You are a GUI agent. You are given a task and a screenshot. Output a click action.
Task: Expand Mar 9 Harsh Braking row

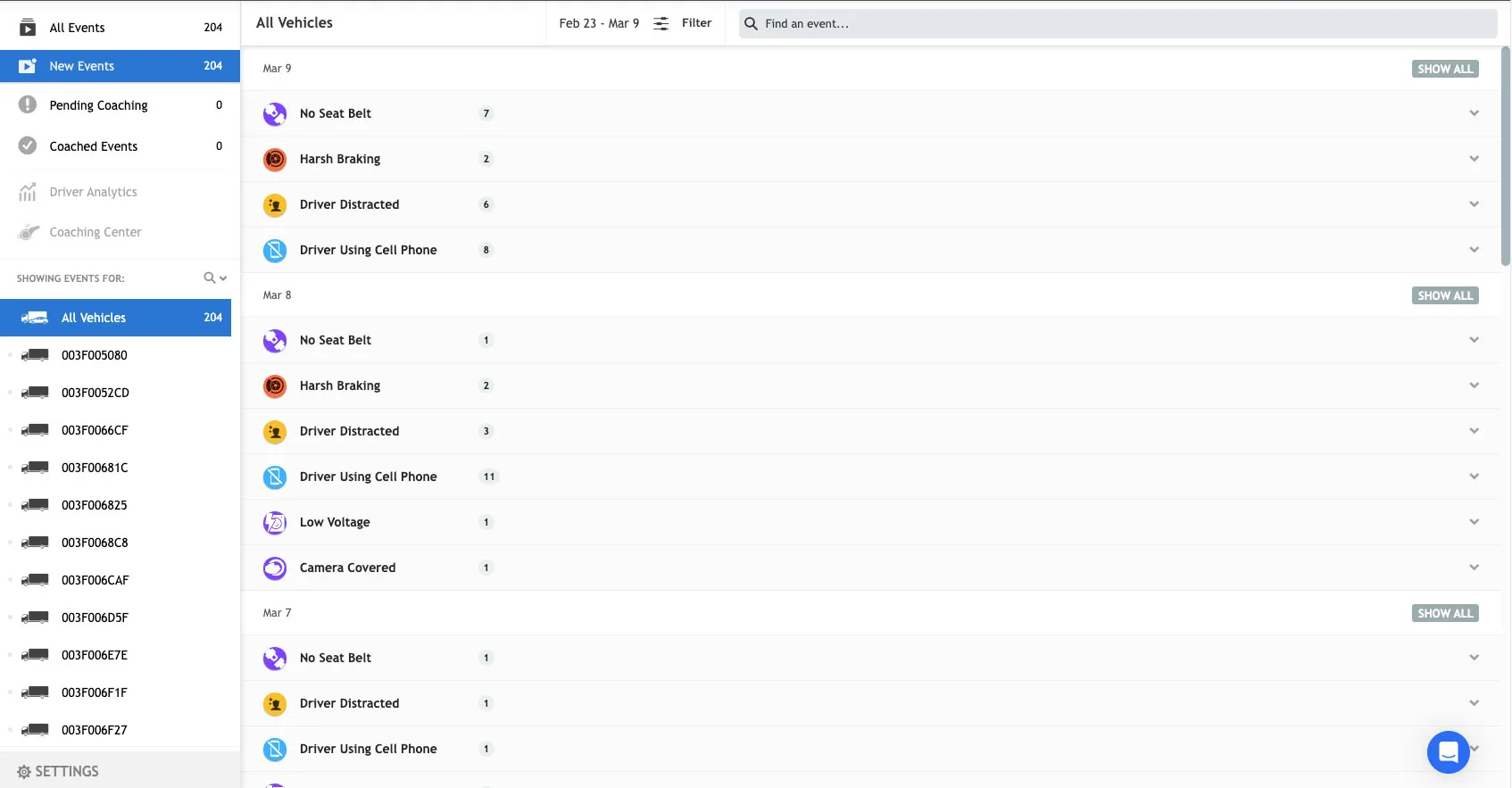pyautogui.click(x=1474, y=159)
